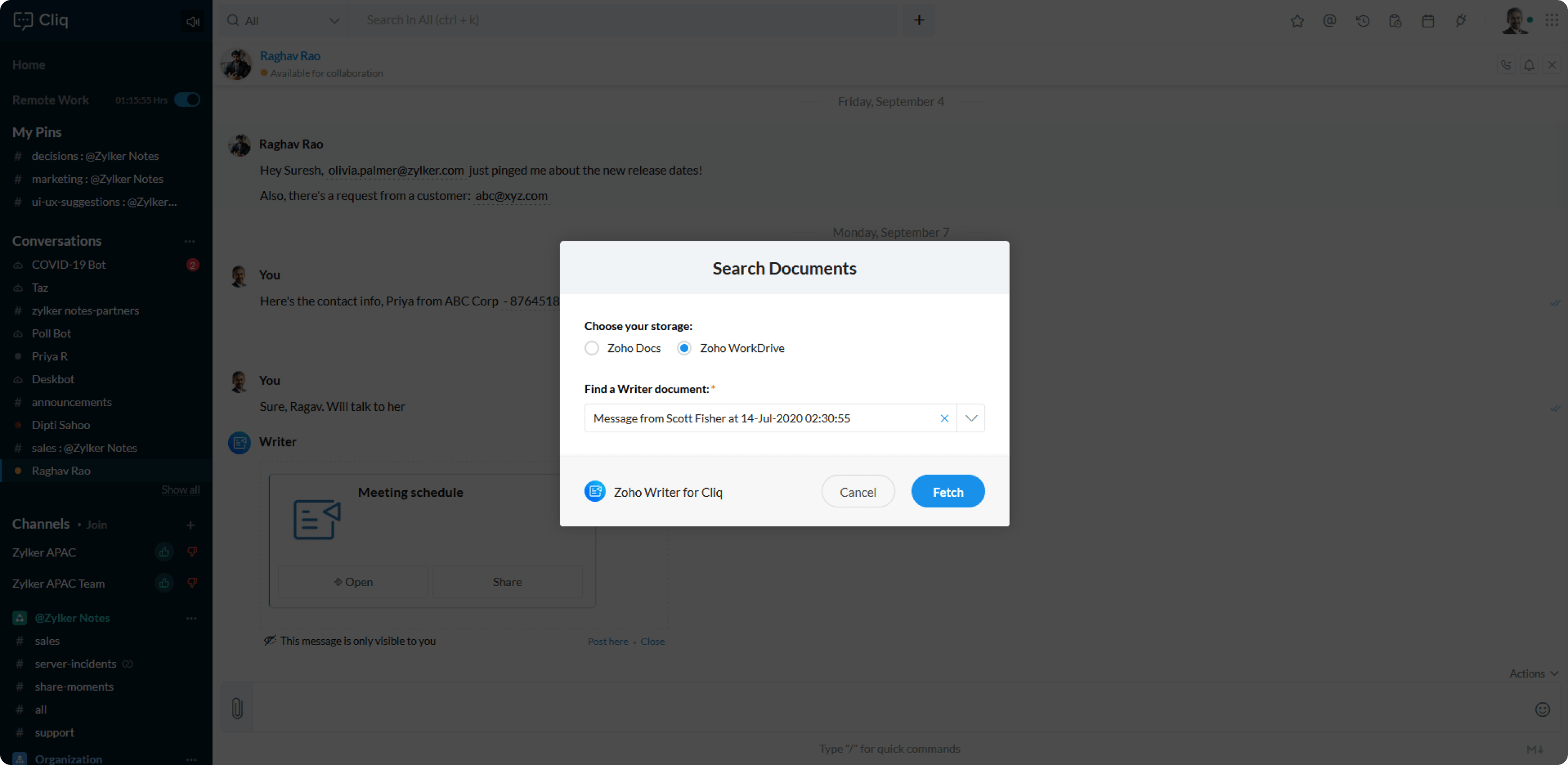The height and width of the screenshot is (765, 1568).
Task: Open the Dipti Sahoo conversation
Action: [x=106, y=425]
